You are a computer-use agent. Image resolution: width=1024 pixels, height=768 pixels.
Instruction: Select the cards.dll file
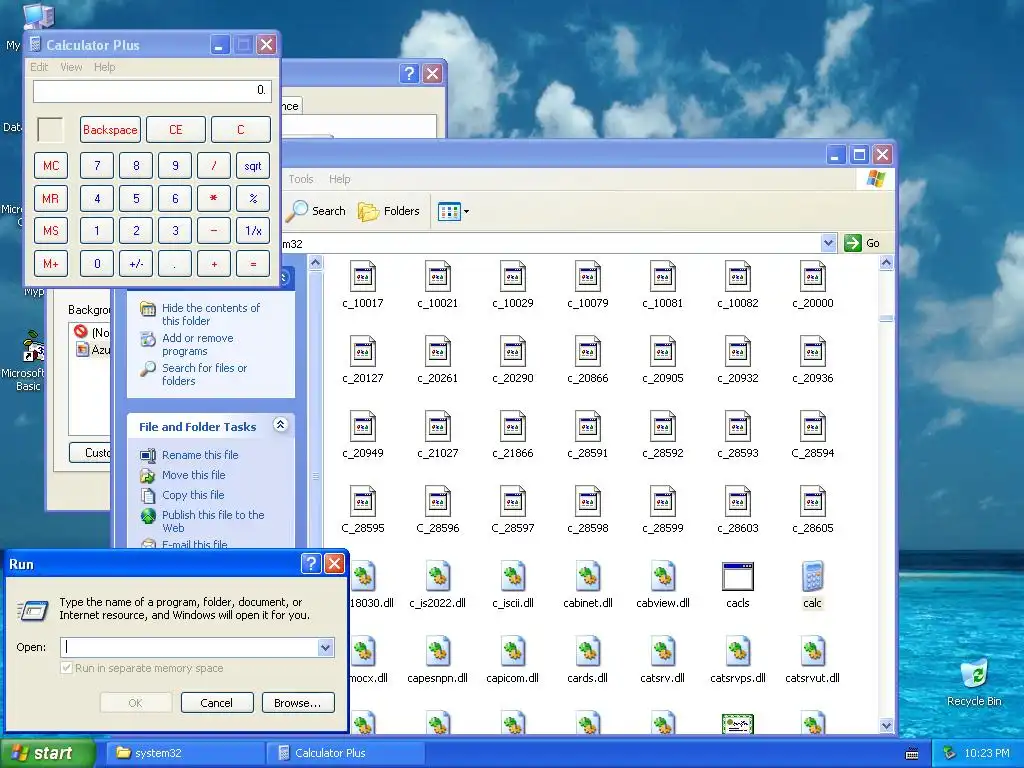[588, 660]
